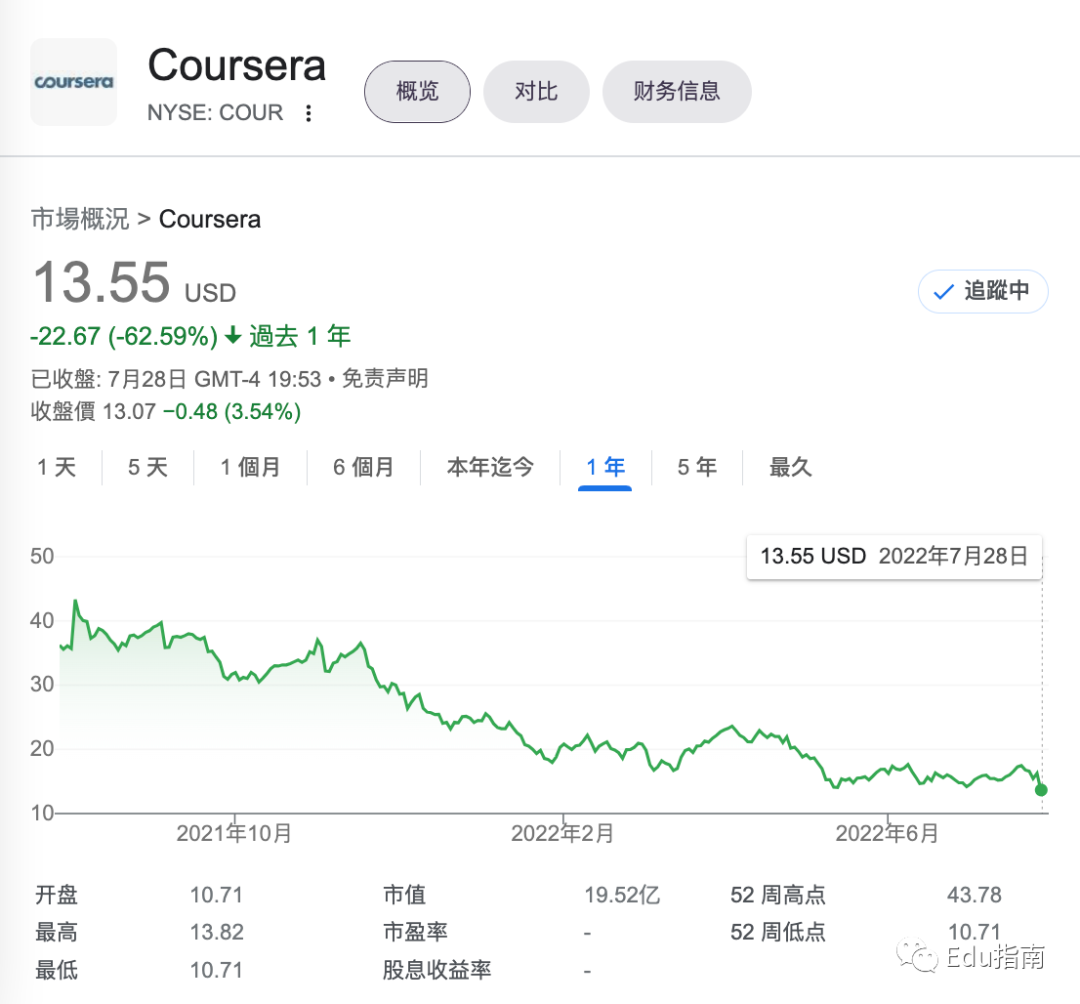This screenshot has height=1004, width=1080.
Task: Click the 2021年10月 axis label
Action: [x=234, y=834]
